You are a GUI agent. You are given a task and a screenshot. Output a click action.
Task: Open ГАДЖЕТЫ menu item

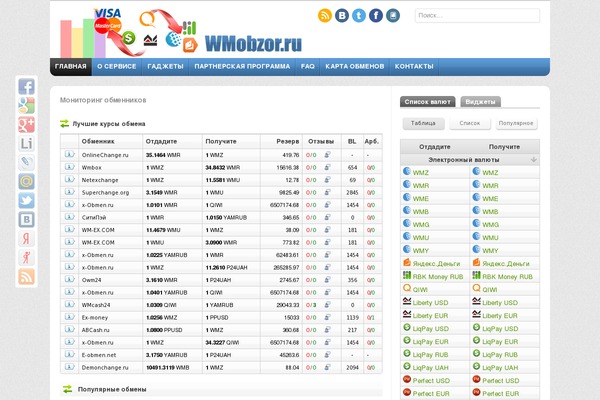click(165, 67)
